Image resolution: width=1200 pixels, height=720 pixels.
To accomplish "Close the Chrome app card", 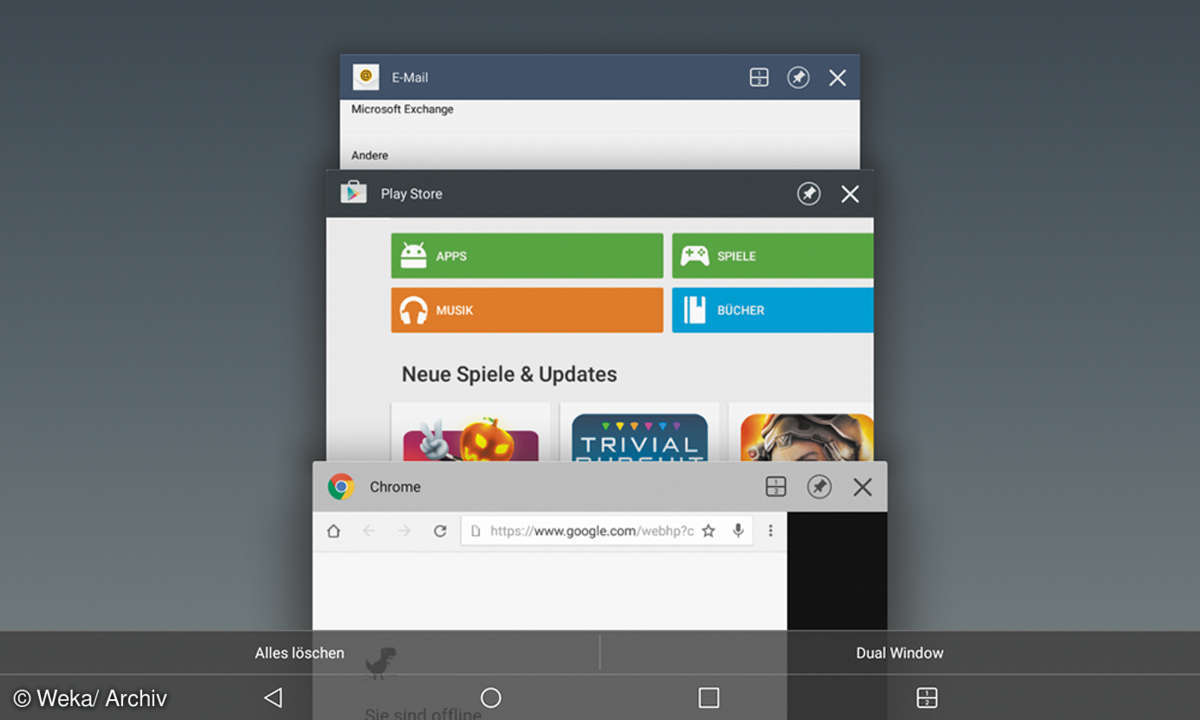I will point(862,487).
